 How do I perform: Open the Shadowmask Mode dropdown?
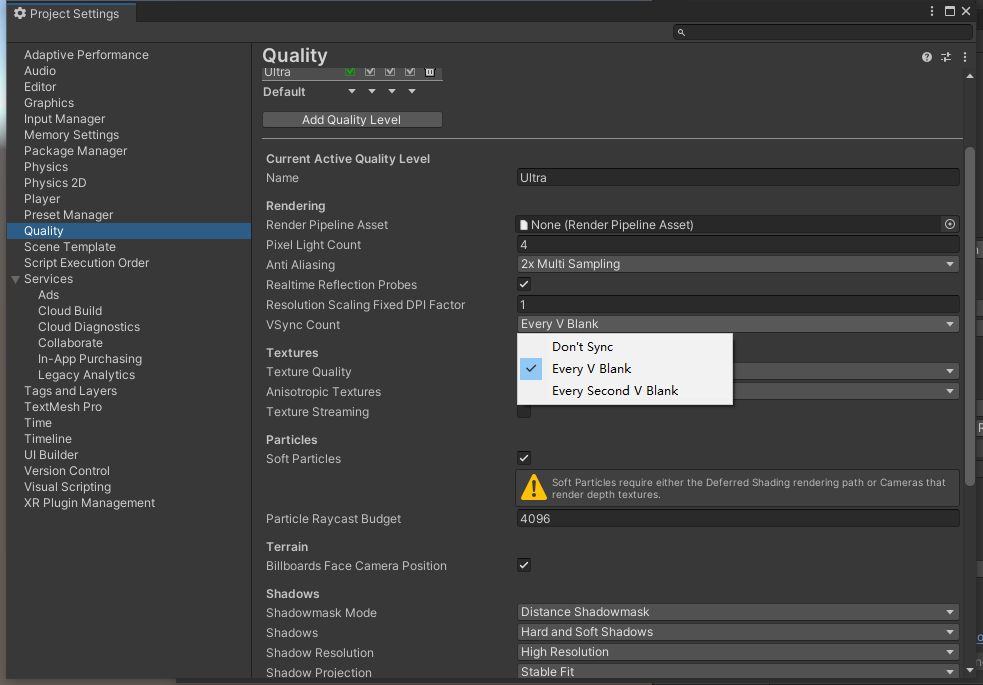tap(738, 612)
